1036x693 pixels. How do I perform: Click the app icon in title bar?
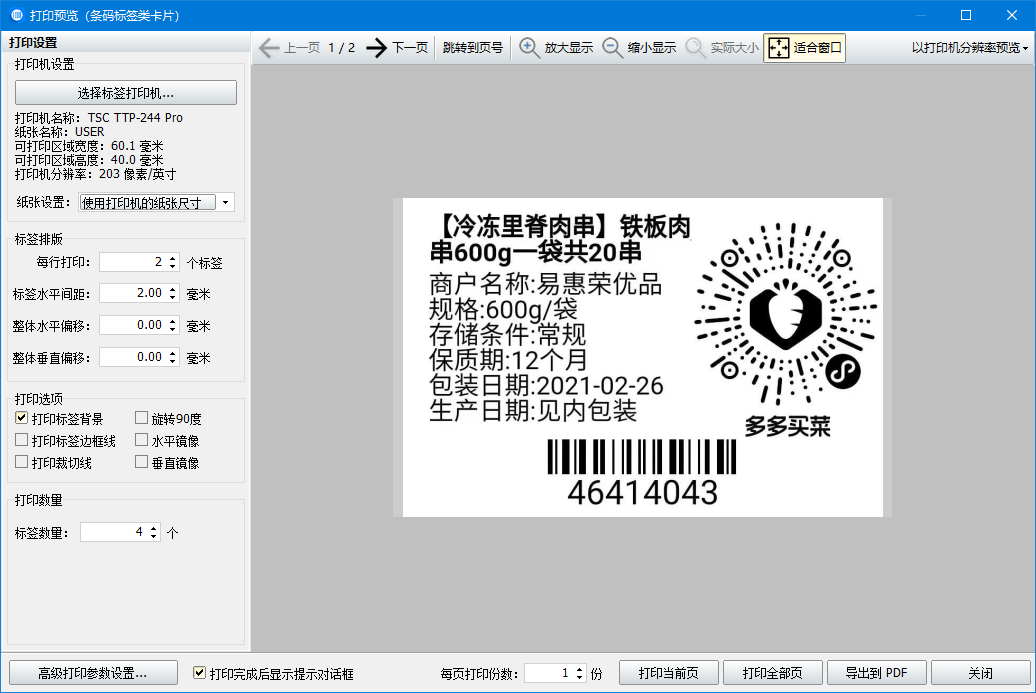tap(17, 15)
